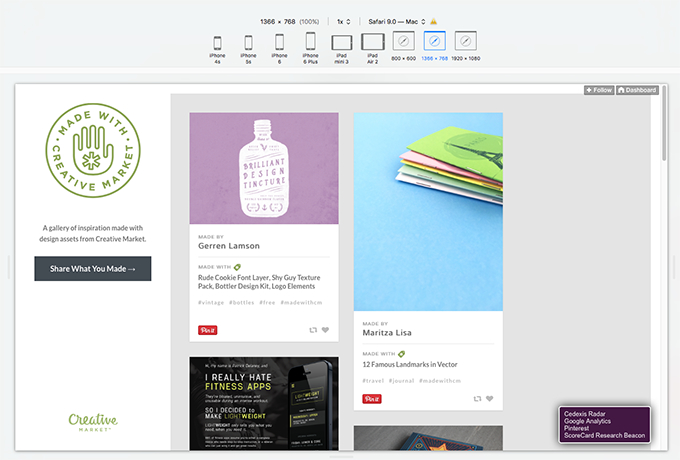Click #madewithcm tag on Gerren Lamson card

301,302
